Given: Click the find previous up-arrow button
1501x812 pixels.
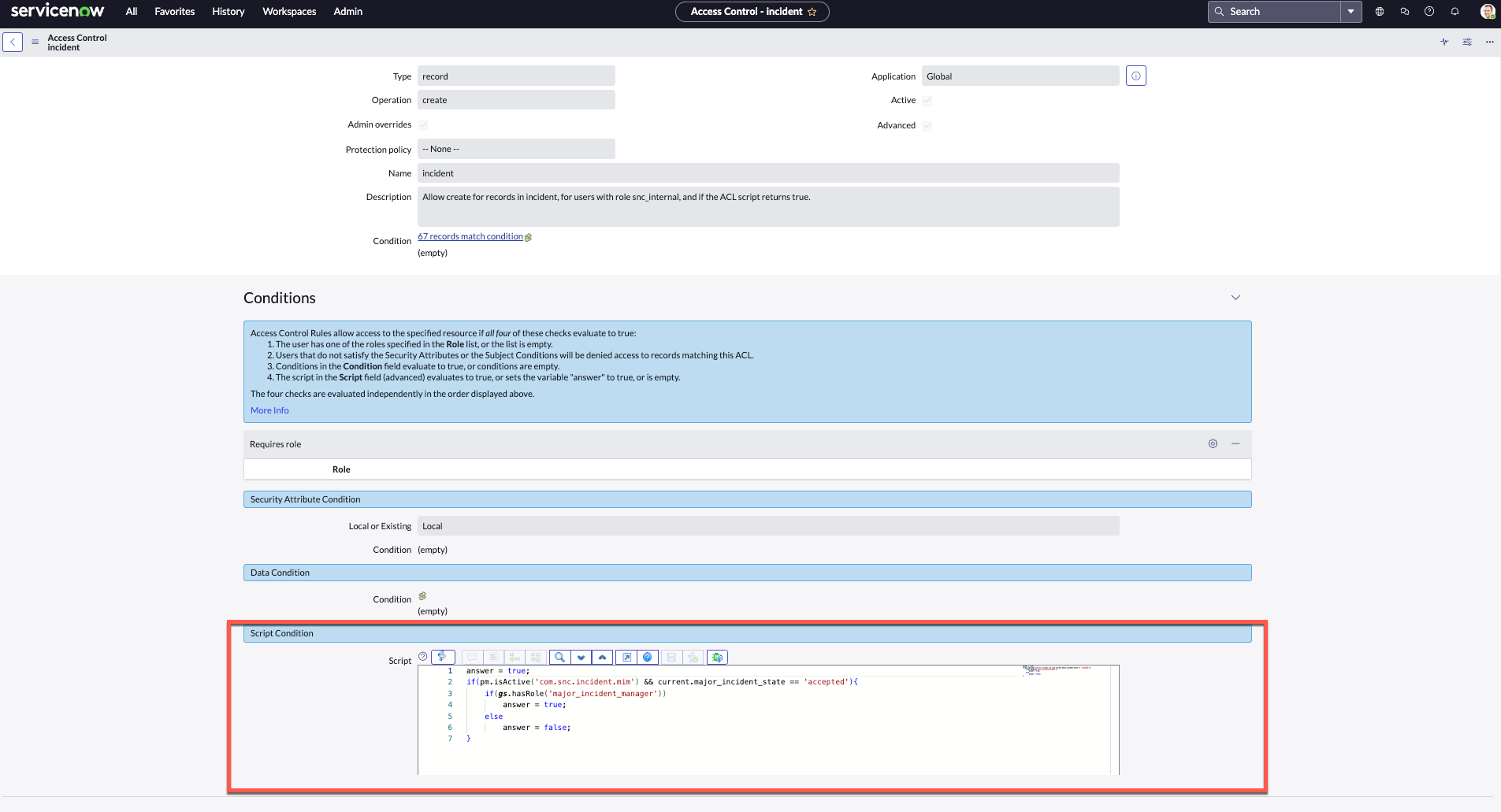Looking at the screenshot, I should 602,657.
